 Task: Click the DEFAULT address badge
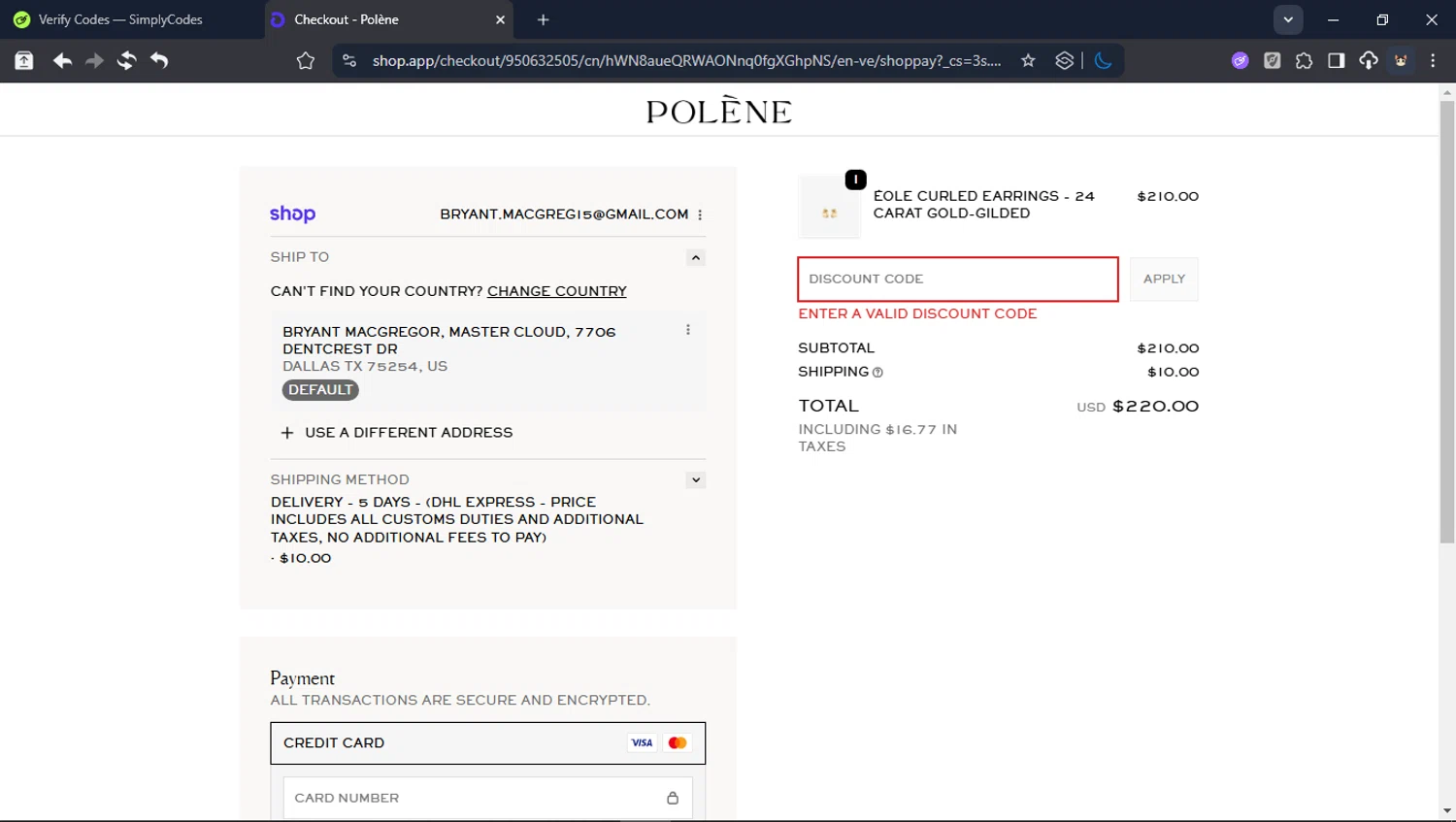[x=320, y=390]
